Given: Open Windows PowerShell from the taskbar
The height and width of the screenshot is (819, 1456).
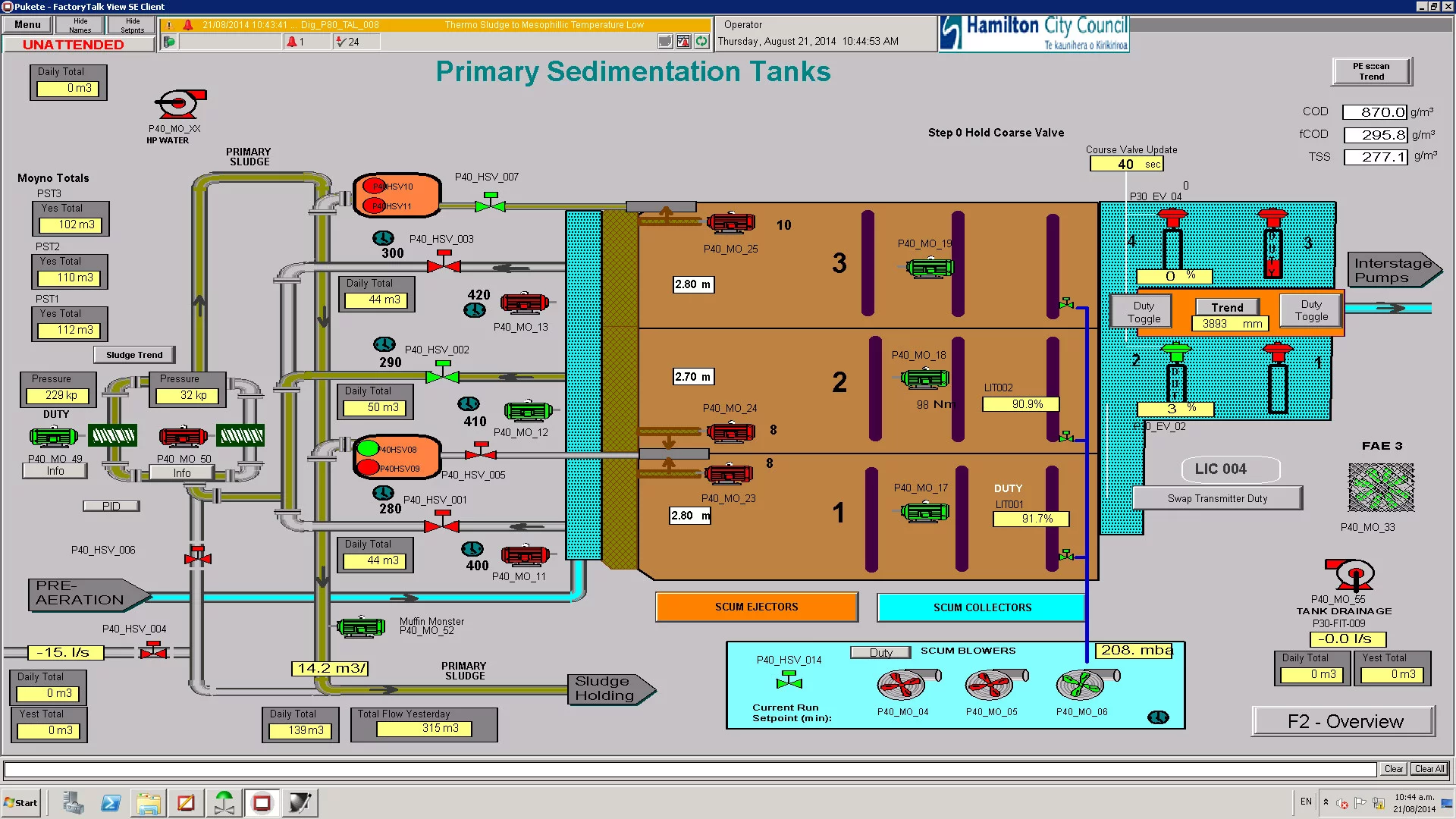Looking at the screenshot, I should (x=110, y=802).
